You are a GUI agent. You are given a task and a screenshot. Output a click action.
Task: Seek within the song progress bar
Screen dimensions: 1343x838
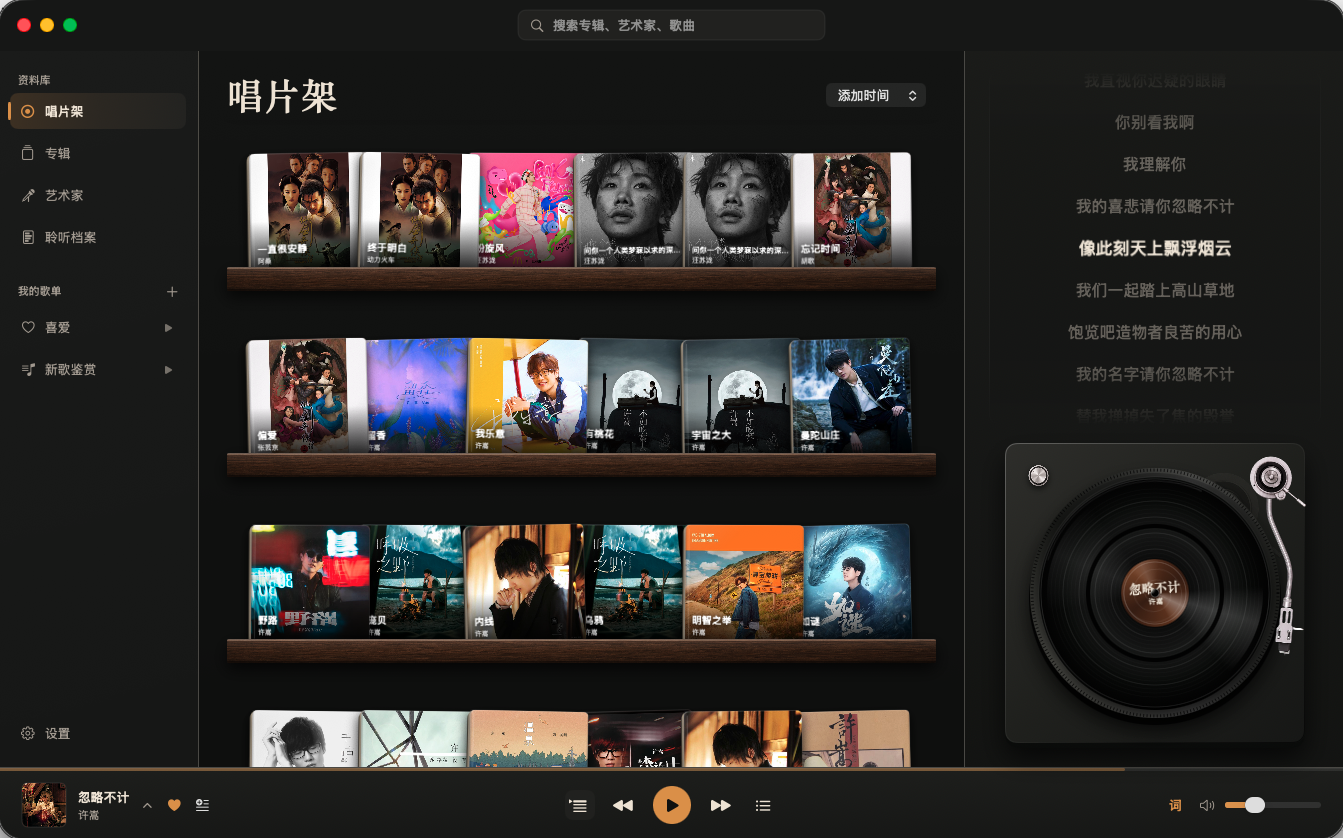click(x=671, y=769)
